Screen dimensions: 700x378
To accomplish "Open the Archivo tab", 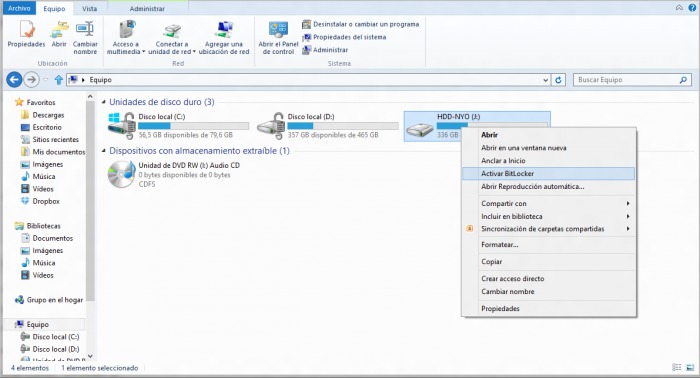I will (x=19, y=8).
